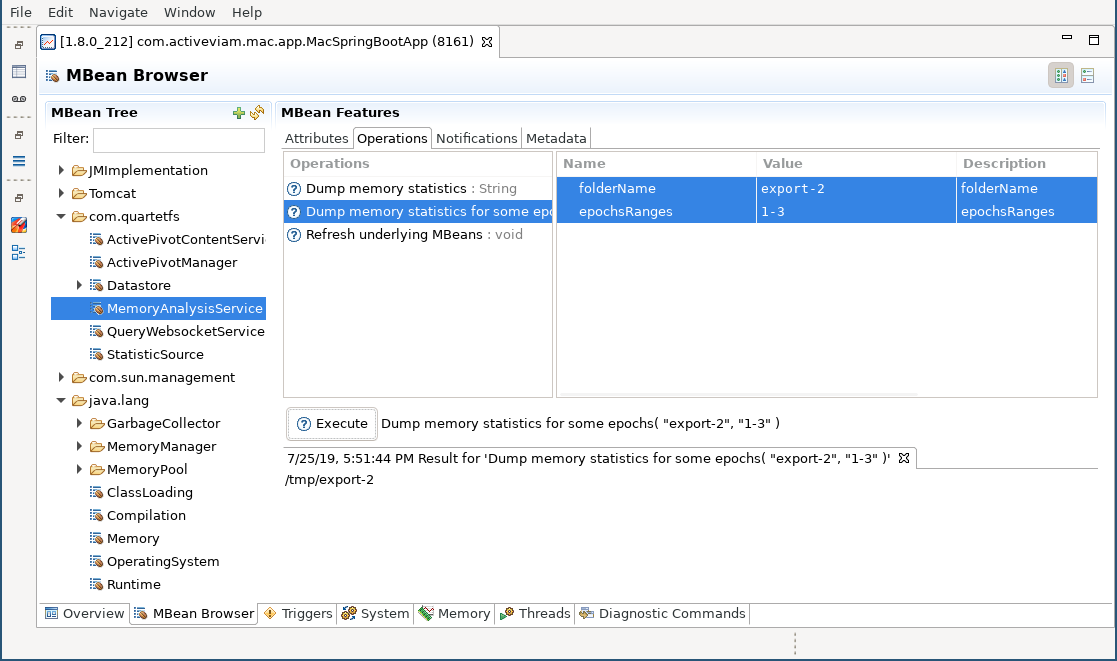Open the JVM Browser sidebar icon
Image resolution: width=1117 pixels, height=661 pixels.
(x=18, y=72)
